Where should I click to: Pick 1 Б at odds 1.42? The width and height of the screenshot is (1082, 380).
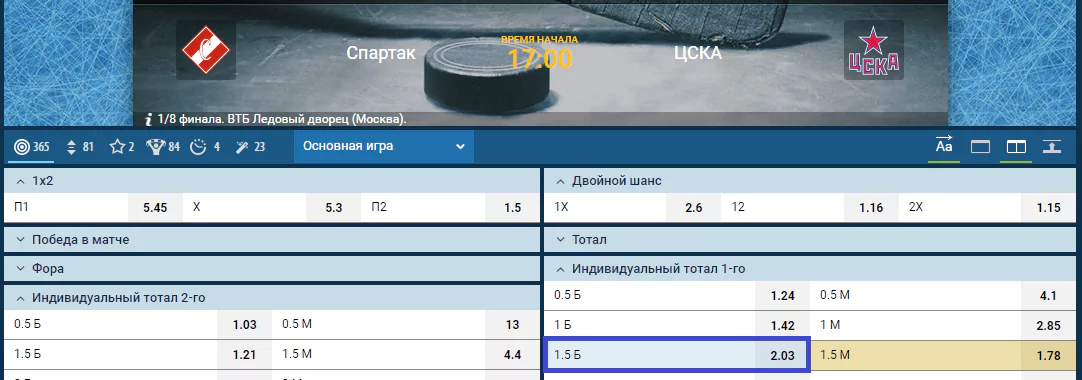(x=677, y=326)
